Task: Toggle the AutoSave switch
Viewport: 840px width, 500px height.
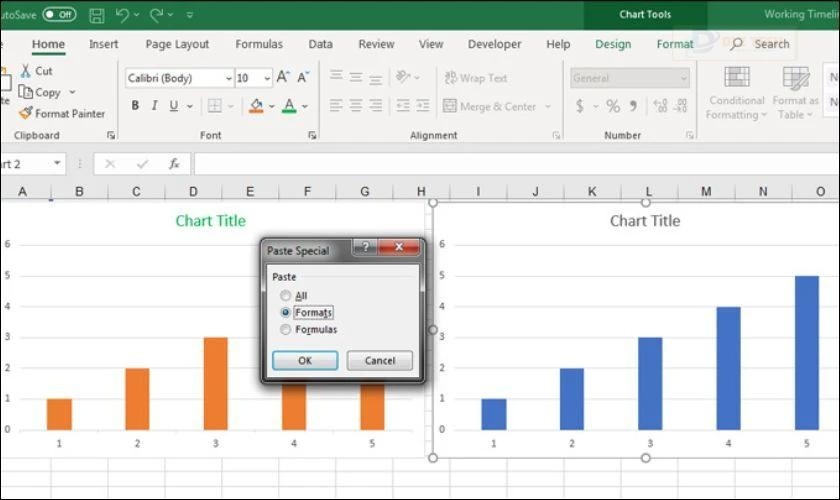Action: click(x=59, y=15)
